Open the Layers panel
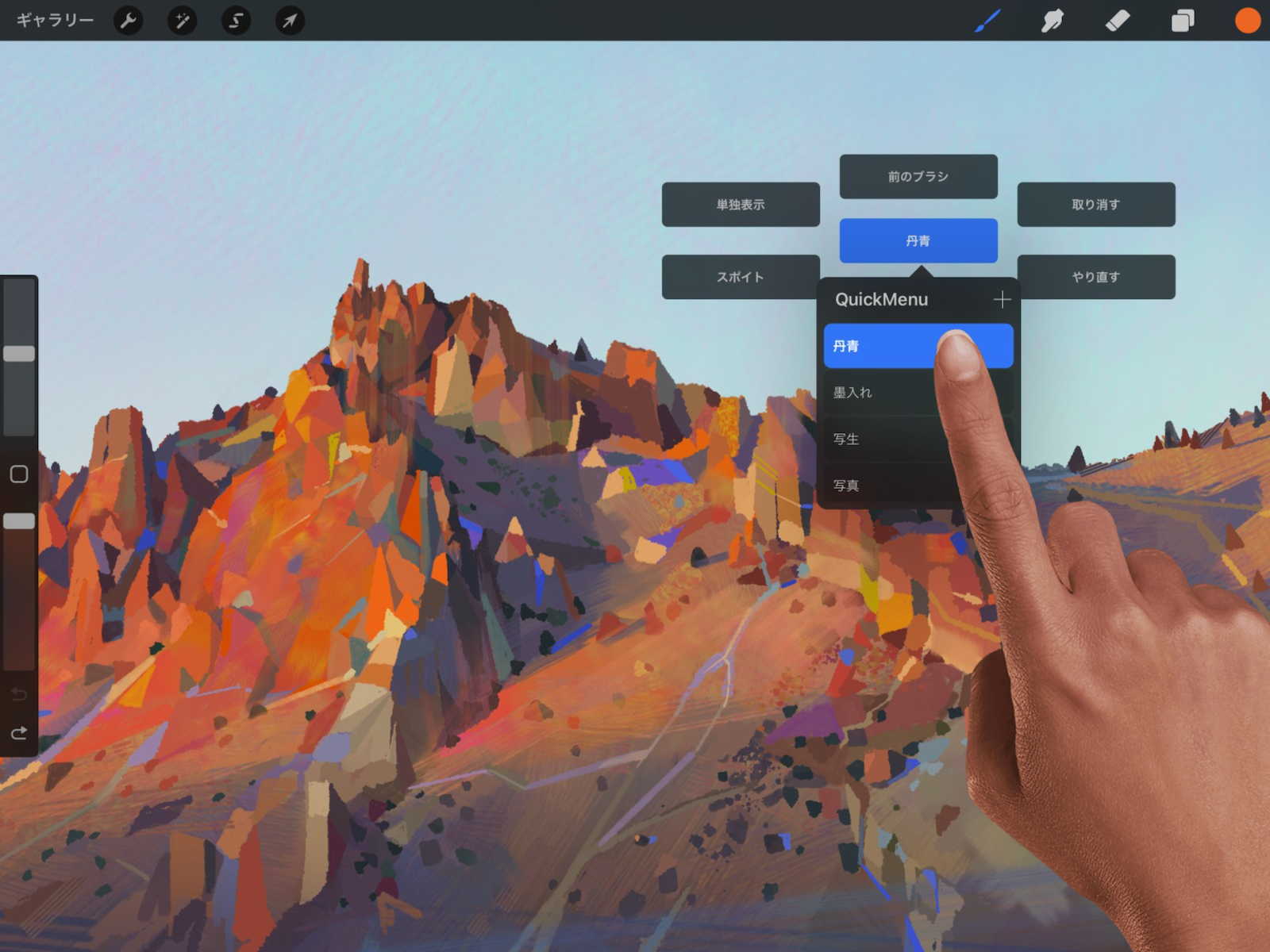Screen dimensions: 1270x952 point(1183,21)
